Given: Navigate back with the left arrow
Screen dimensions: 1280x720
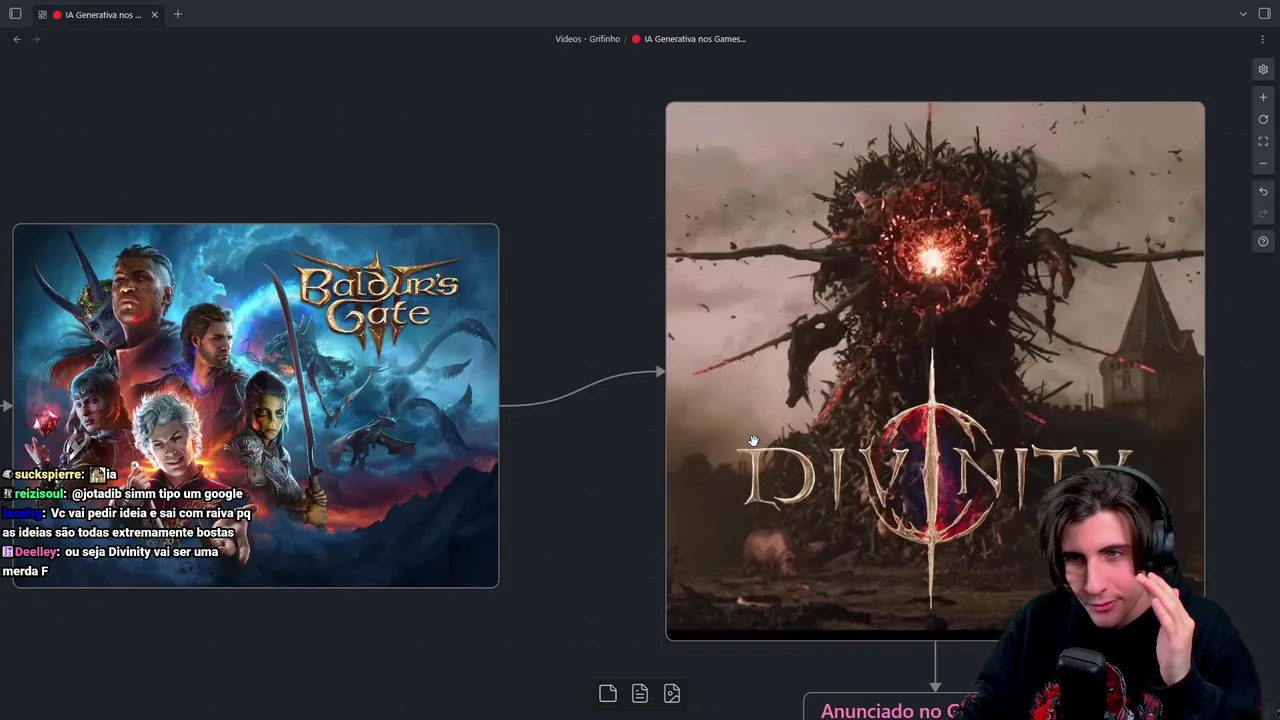Looking at the screenshot, I should 17,39.
